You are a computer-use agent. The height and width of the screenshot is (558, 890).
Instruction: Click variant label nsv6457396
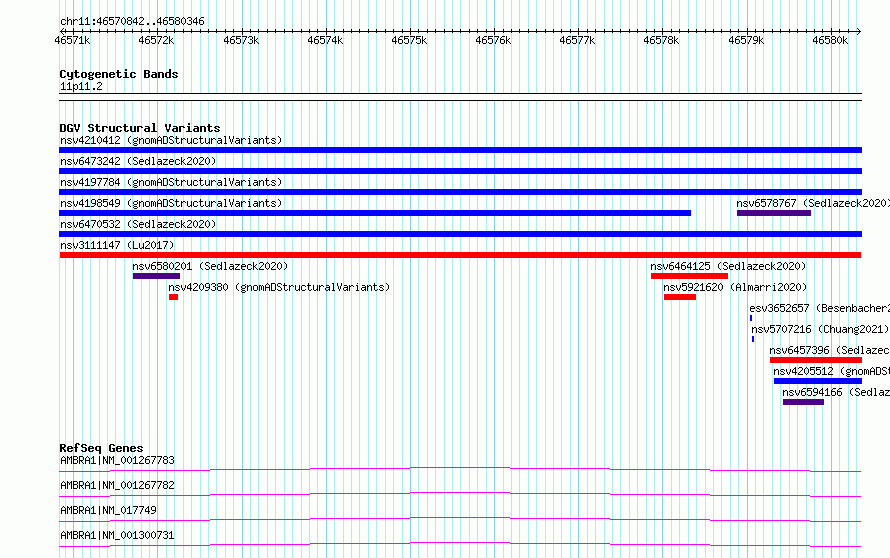tap(829, 350)
